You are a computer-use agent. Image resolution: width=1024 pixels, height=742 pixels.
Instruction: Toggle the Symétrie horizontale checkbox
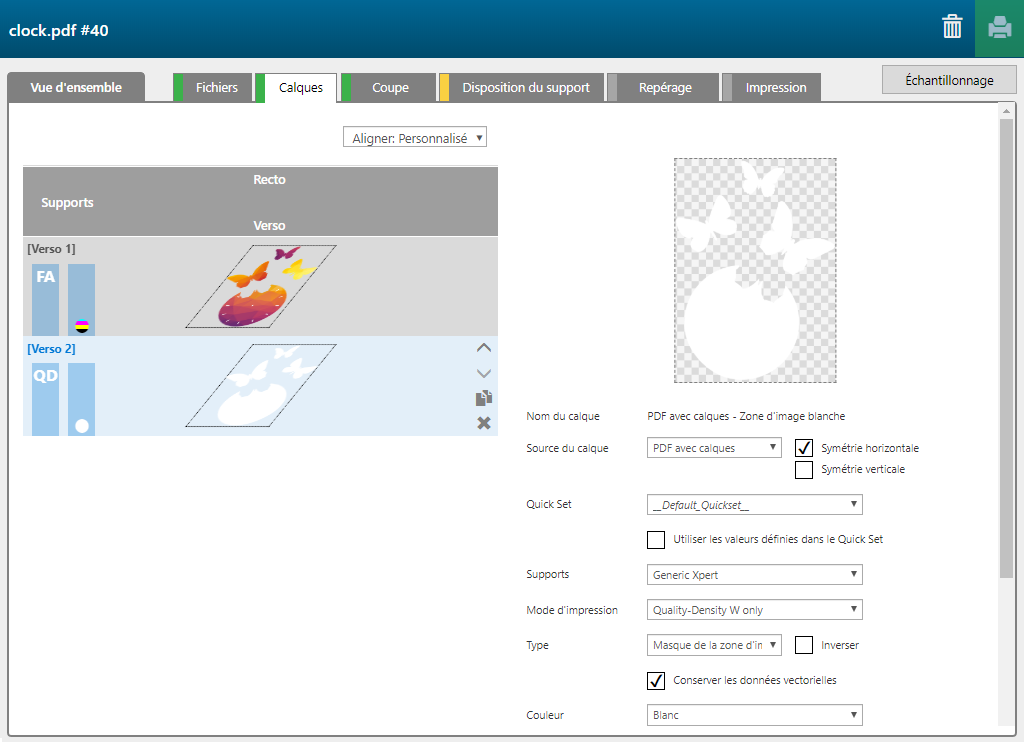click(x=804, y=448)
